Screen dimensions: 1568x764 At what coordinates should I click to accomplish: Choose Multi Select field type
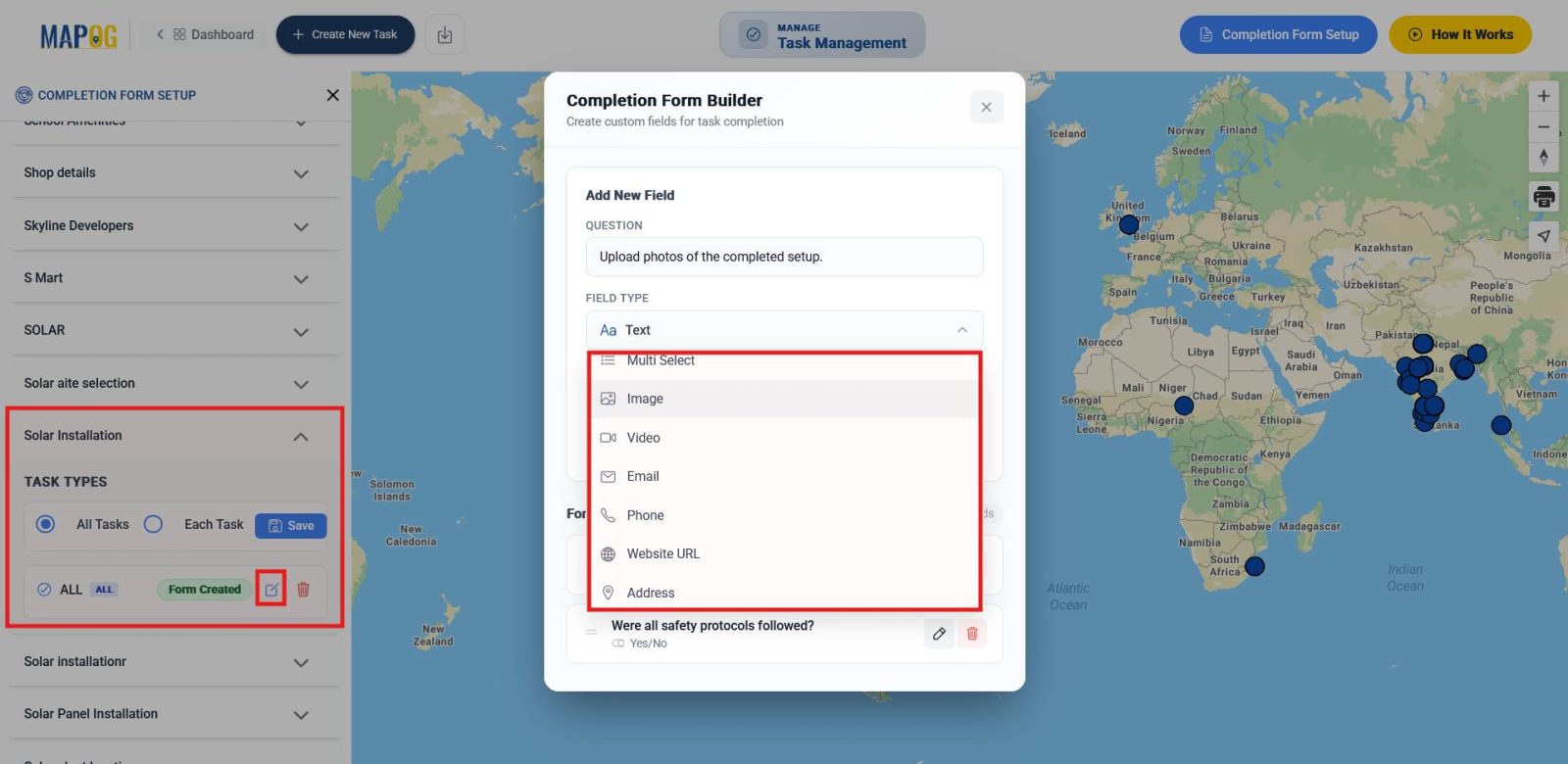click(784, 361)
